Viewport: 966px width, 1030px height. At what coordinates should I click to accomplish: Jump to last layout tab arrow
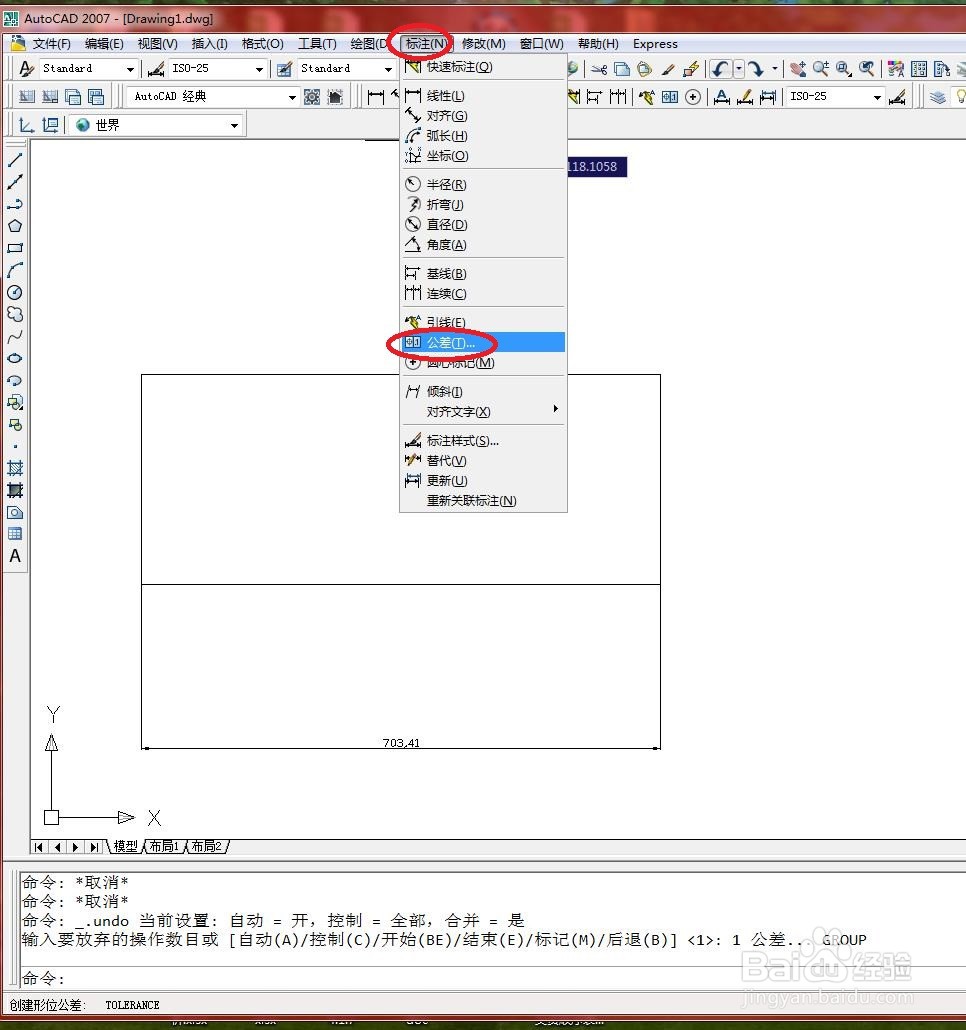95,847
